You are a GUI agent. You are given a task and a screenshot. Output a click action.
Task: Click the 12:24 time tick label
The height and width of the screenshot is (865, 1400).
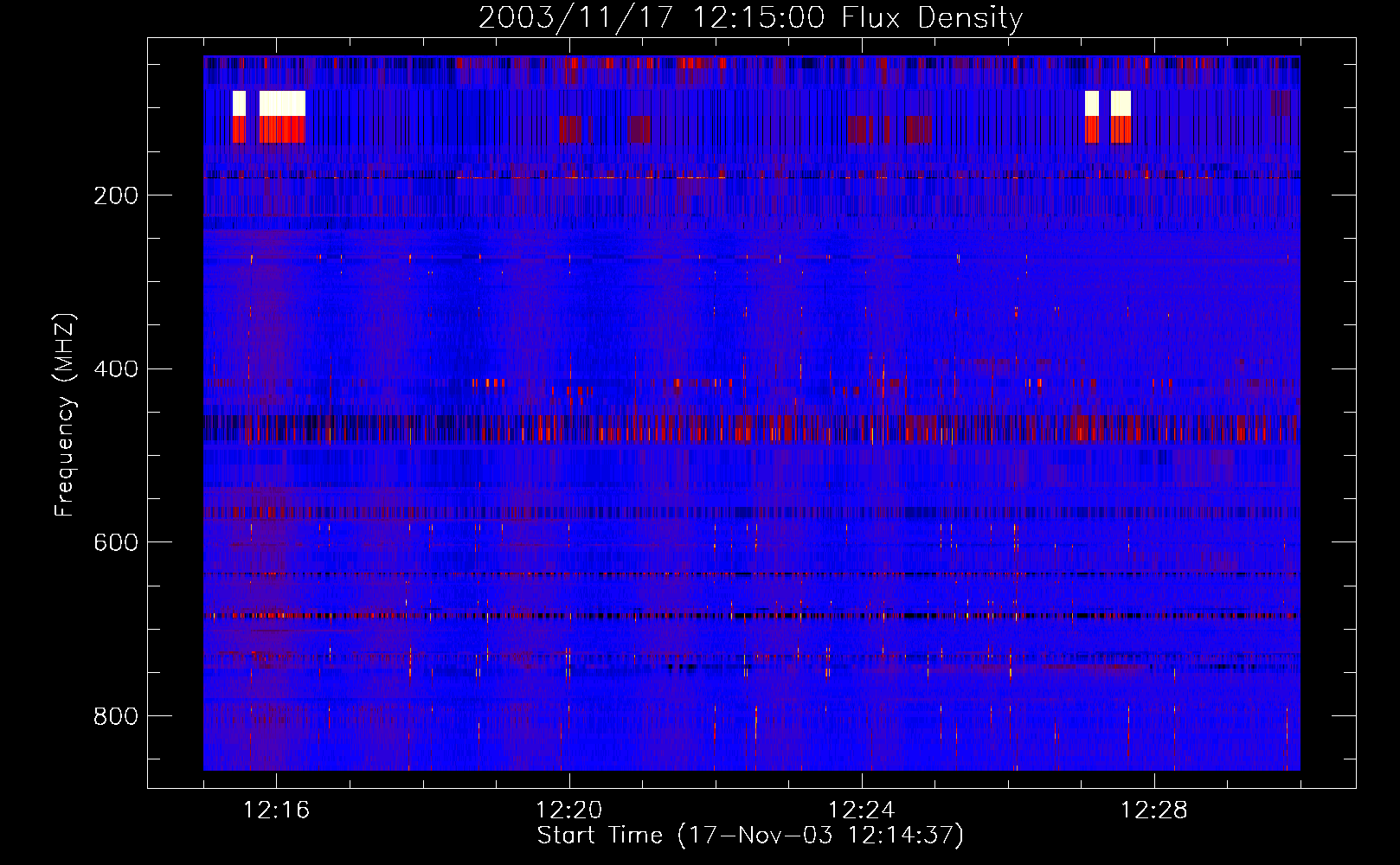click(x=861, y=811)
